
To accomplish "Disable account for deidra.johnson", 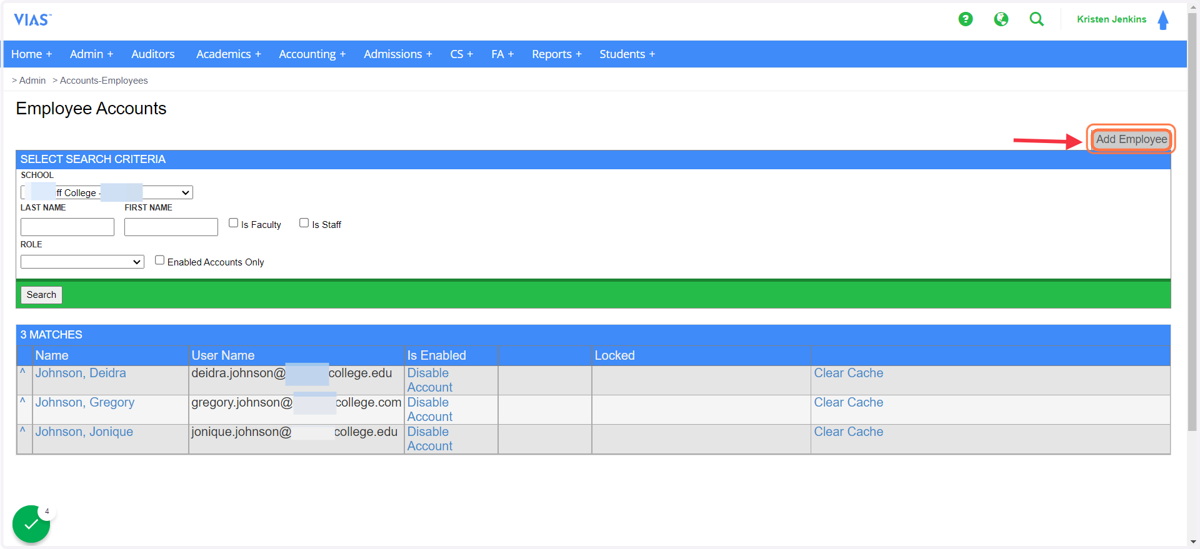I will [430, 380].
